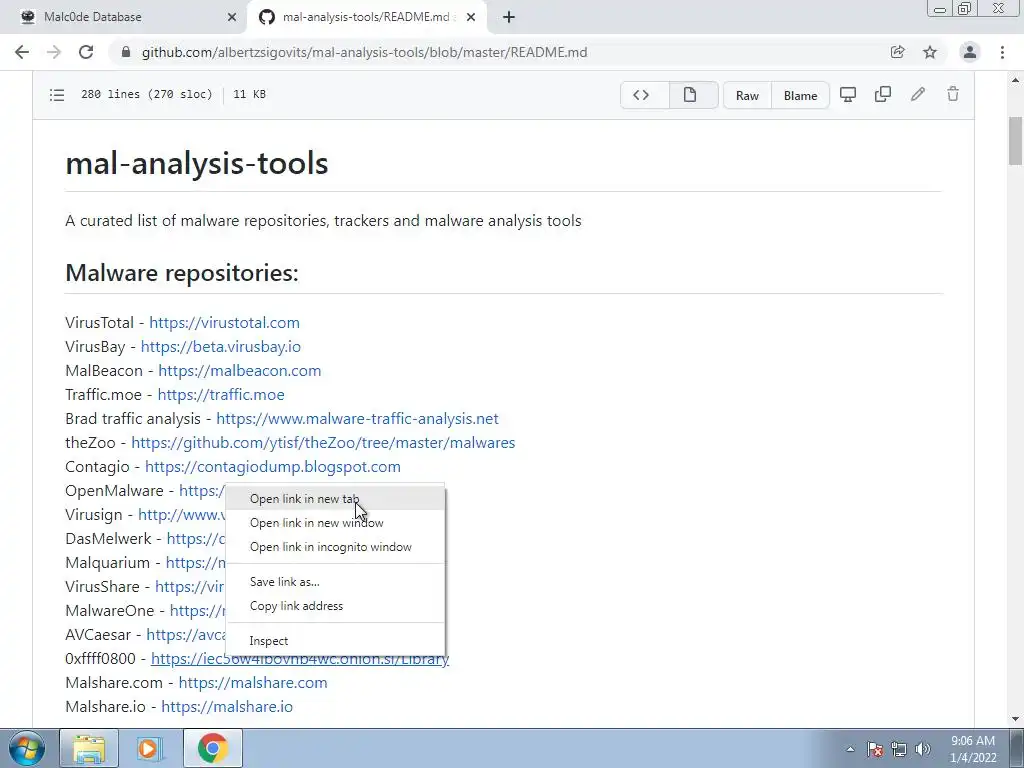
Task: View Raw file
Action: click(x=747, y=95)
